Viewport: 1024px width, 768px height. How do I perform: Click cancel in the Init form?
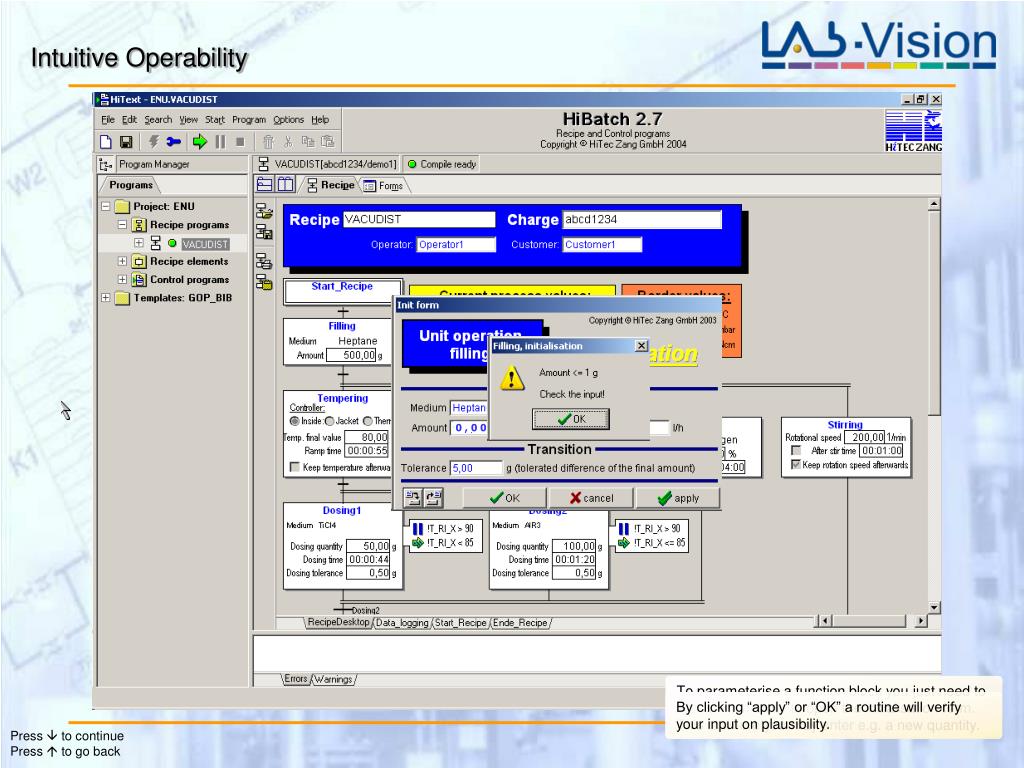click(x=591, y=498)
